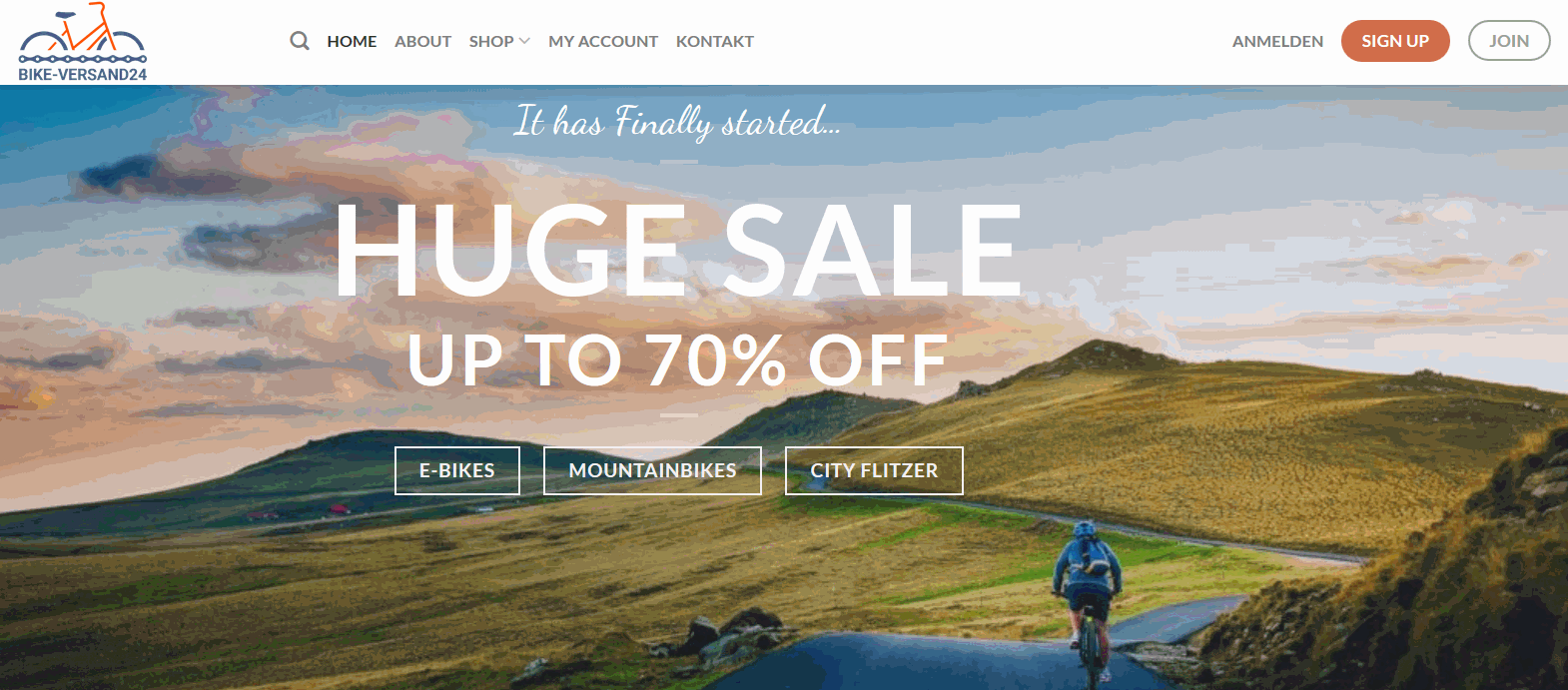Open the E-BIKES category button
Image resolution: width=1568 pixels, height=690 pixels.
[457, 470]
